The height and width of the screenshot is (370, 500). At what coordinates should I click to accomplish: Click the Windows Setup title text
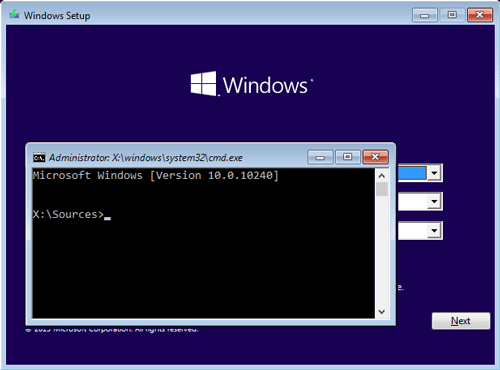[57, 16]
